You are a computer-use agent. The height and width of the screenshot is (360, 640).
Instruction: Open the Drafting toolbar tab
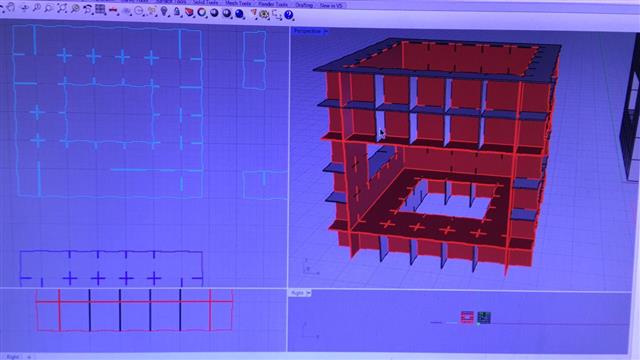click(x=304, y=5)
